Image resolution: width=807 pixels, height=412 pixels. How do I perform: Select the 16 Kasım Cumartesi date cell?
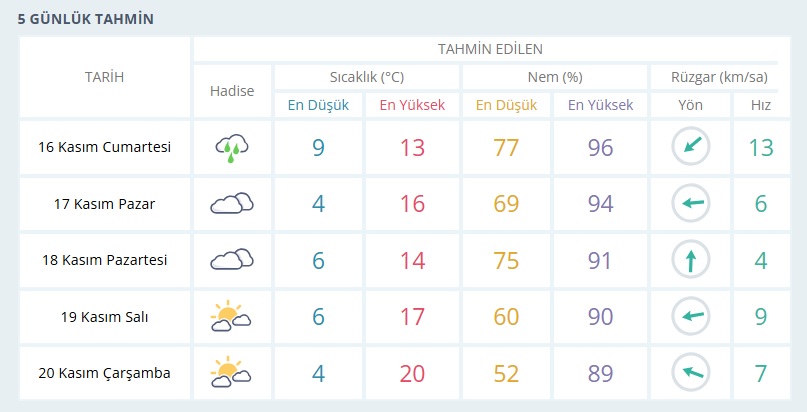(104, 147)
